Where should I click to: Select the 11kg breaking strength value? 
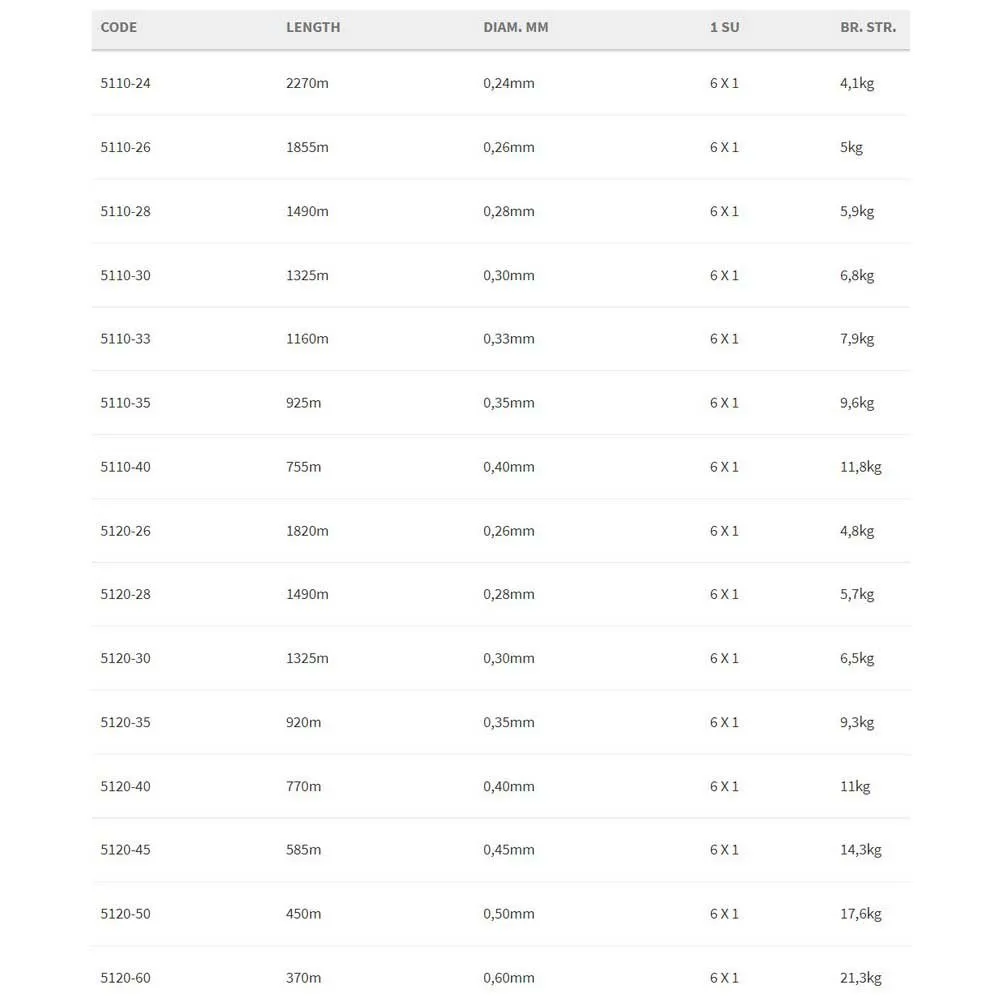click(855, 786)
